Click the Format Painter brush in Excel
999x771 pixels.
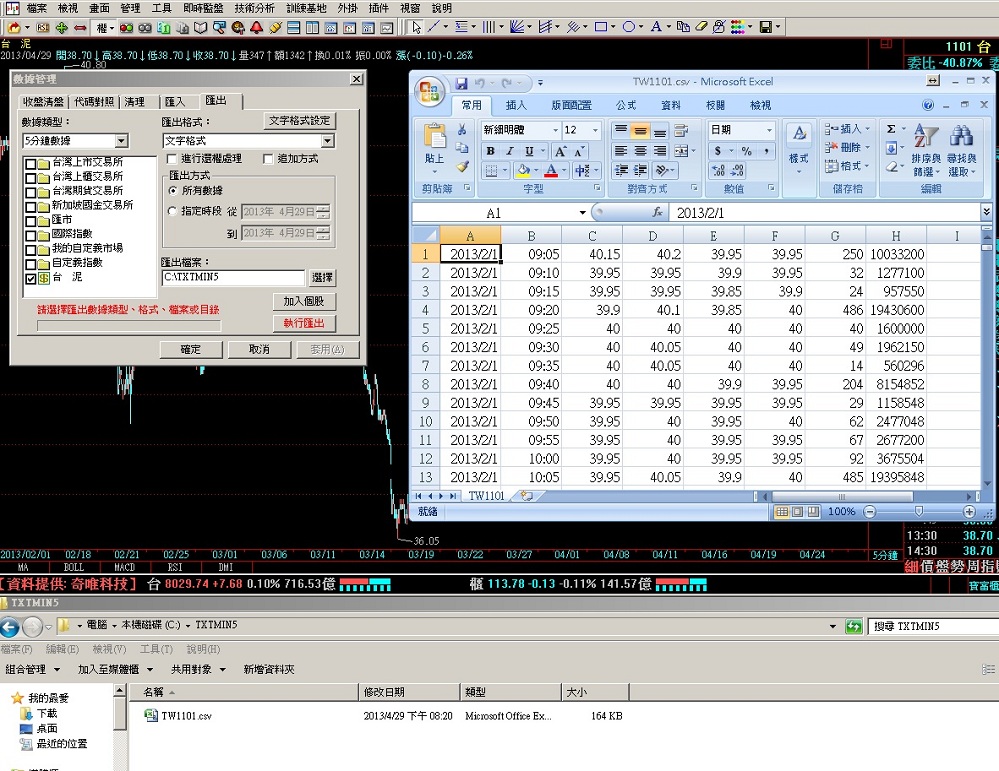tap(462, 167)
